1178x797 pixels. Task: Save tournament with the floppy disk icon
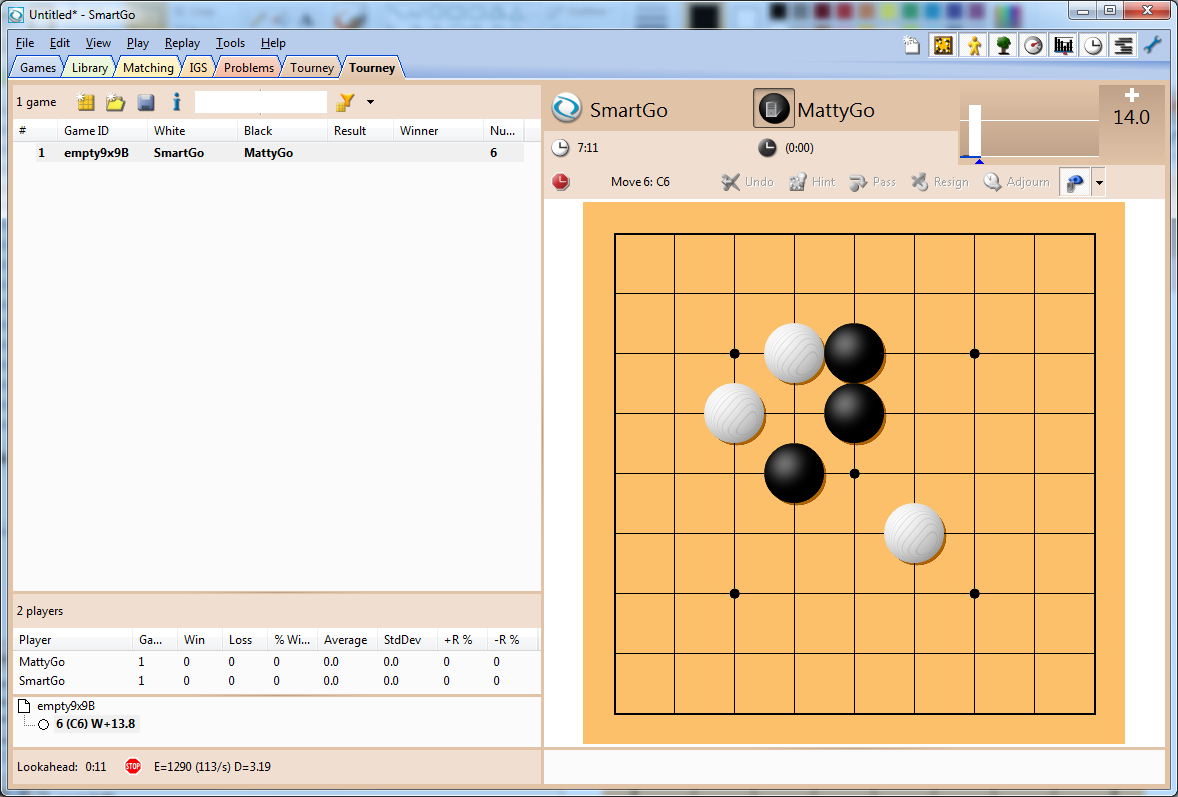146,102
